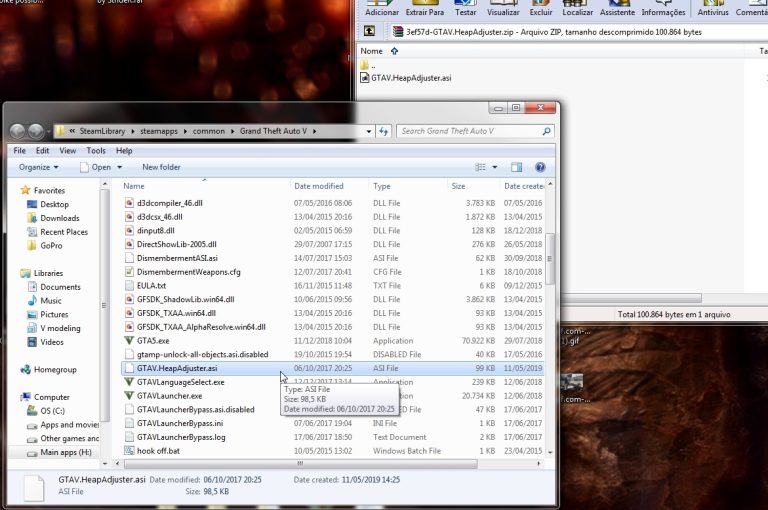768x510 pixels.
Task: Click the Open toolbar button
Action: (x=101, y=168)
